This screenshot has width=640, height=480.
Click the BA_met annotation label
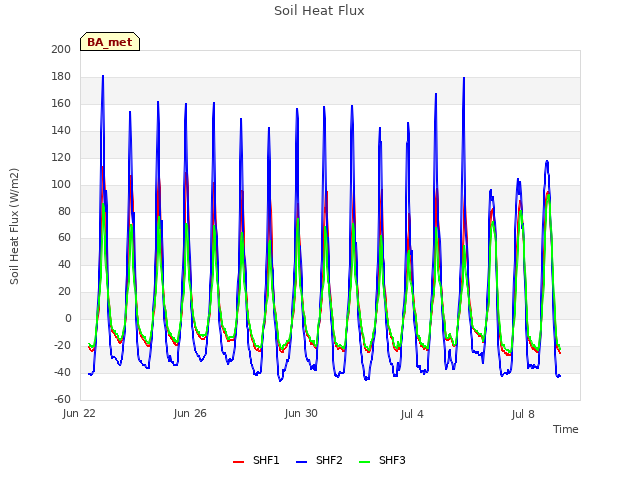coord(110,42)
